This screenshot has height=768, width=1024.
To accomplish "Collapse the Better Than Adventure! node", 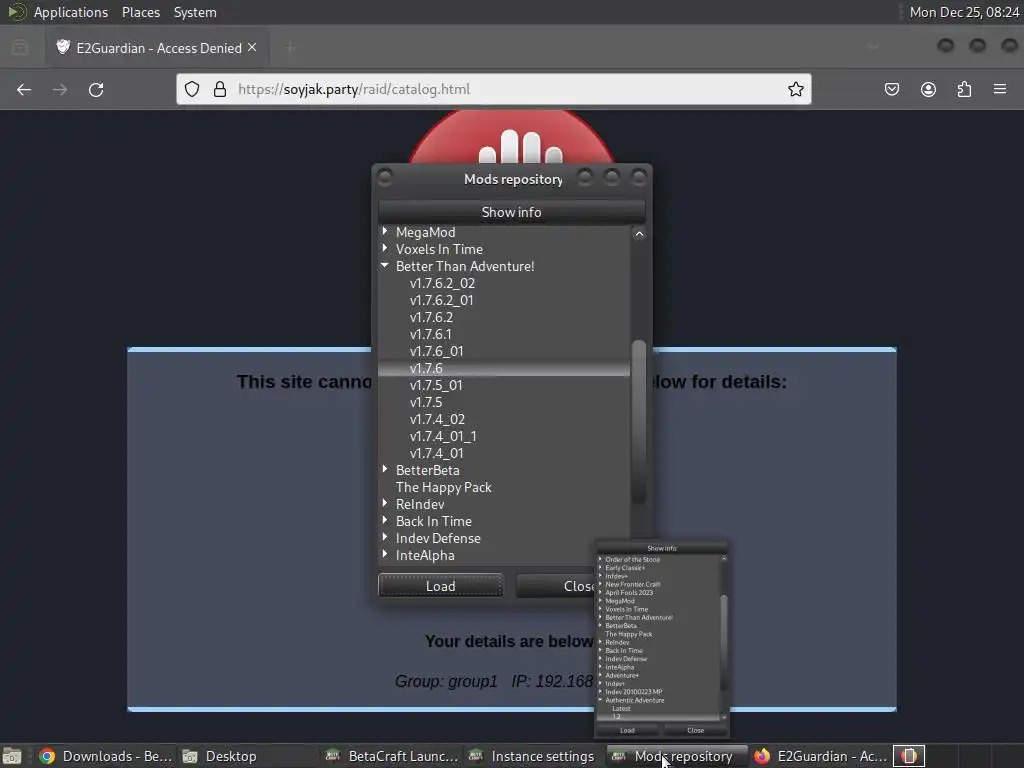I will coord(385,265).
